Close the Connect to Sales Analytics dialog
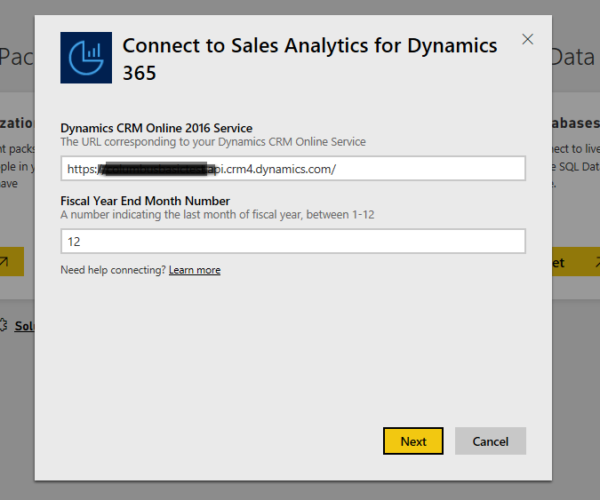600x500 pixels. click(x=528, y=39)
